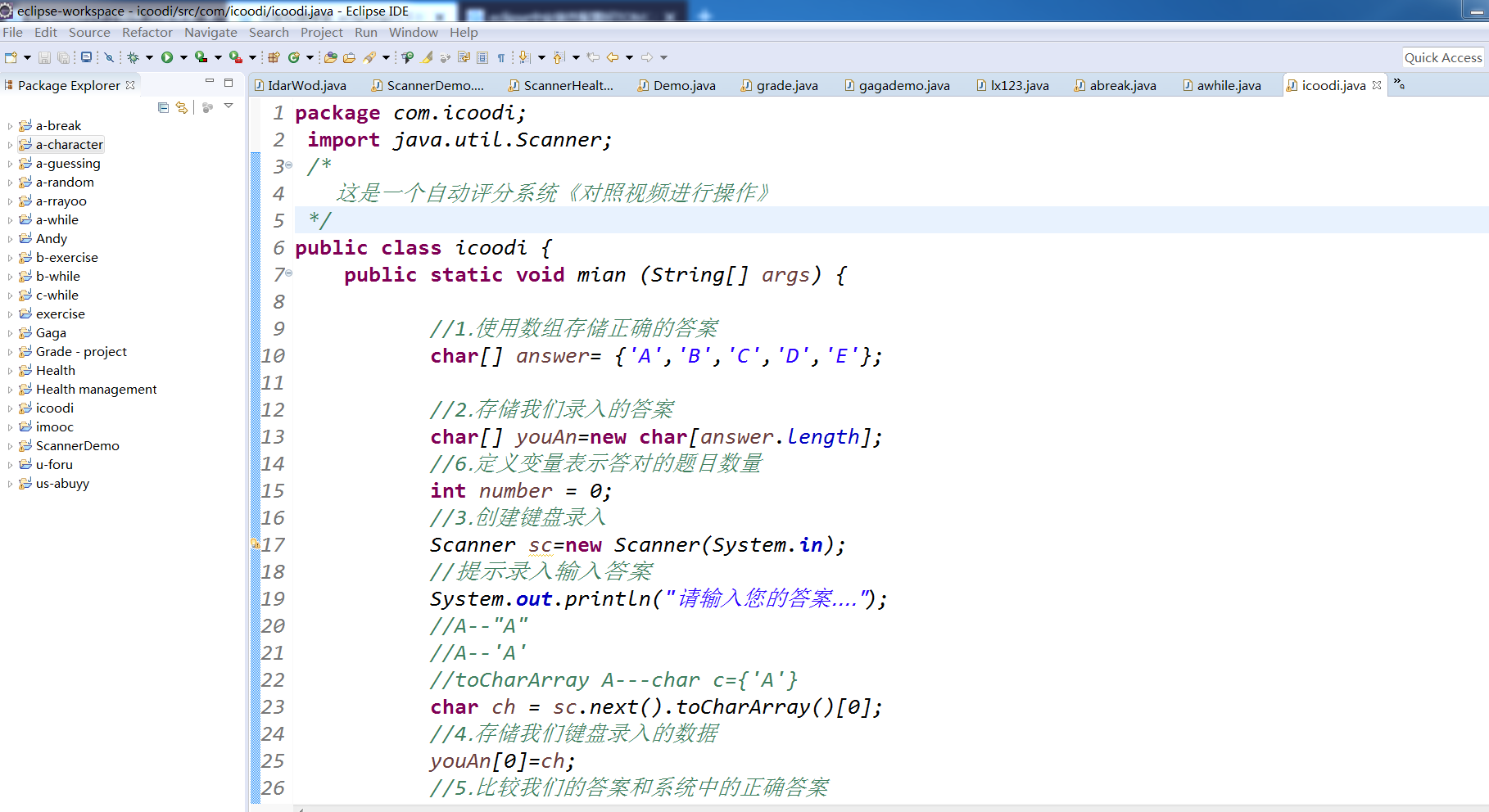Toggle Skip All Breakpoints
1489x812 pixels.
coord(109,57)
